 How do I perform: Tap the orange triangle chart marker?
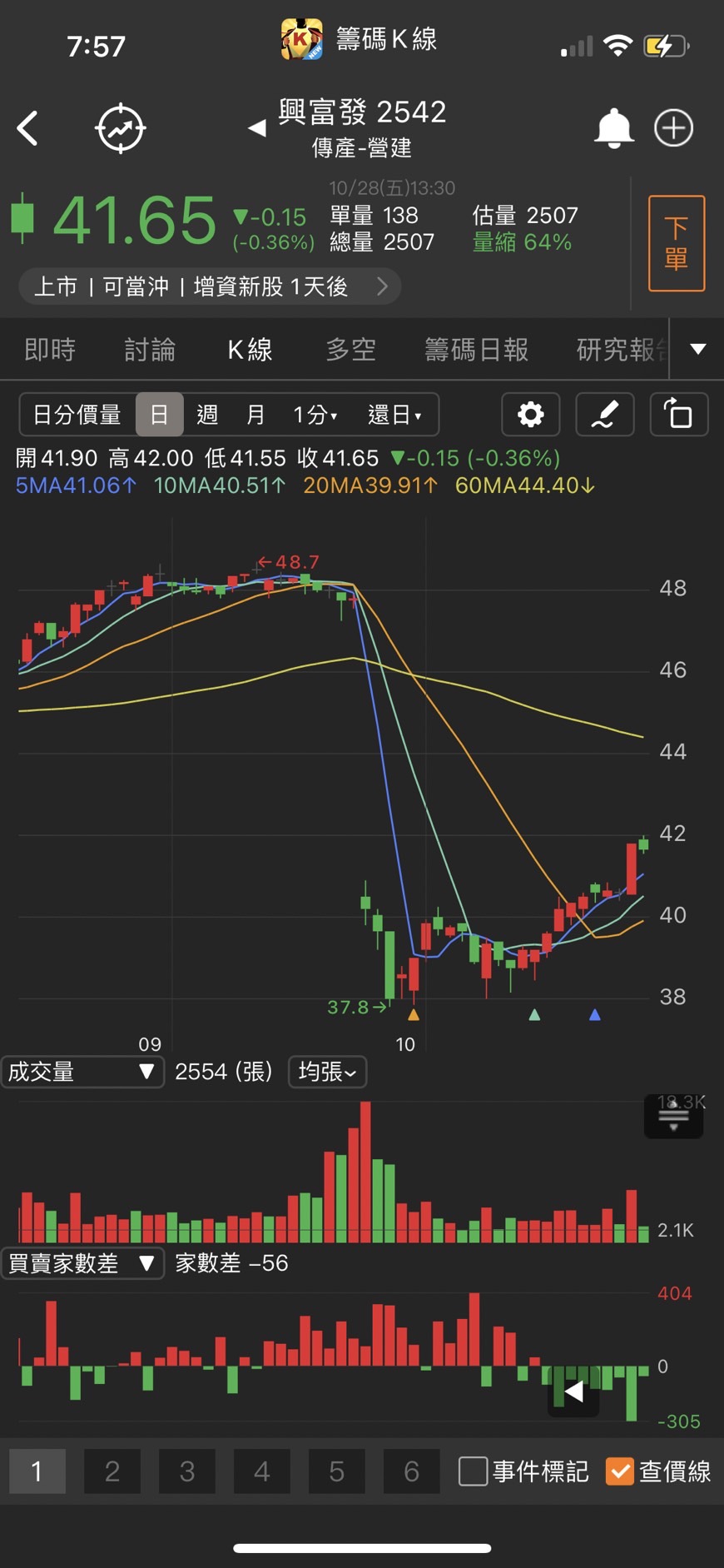coord(414,1015)
